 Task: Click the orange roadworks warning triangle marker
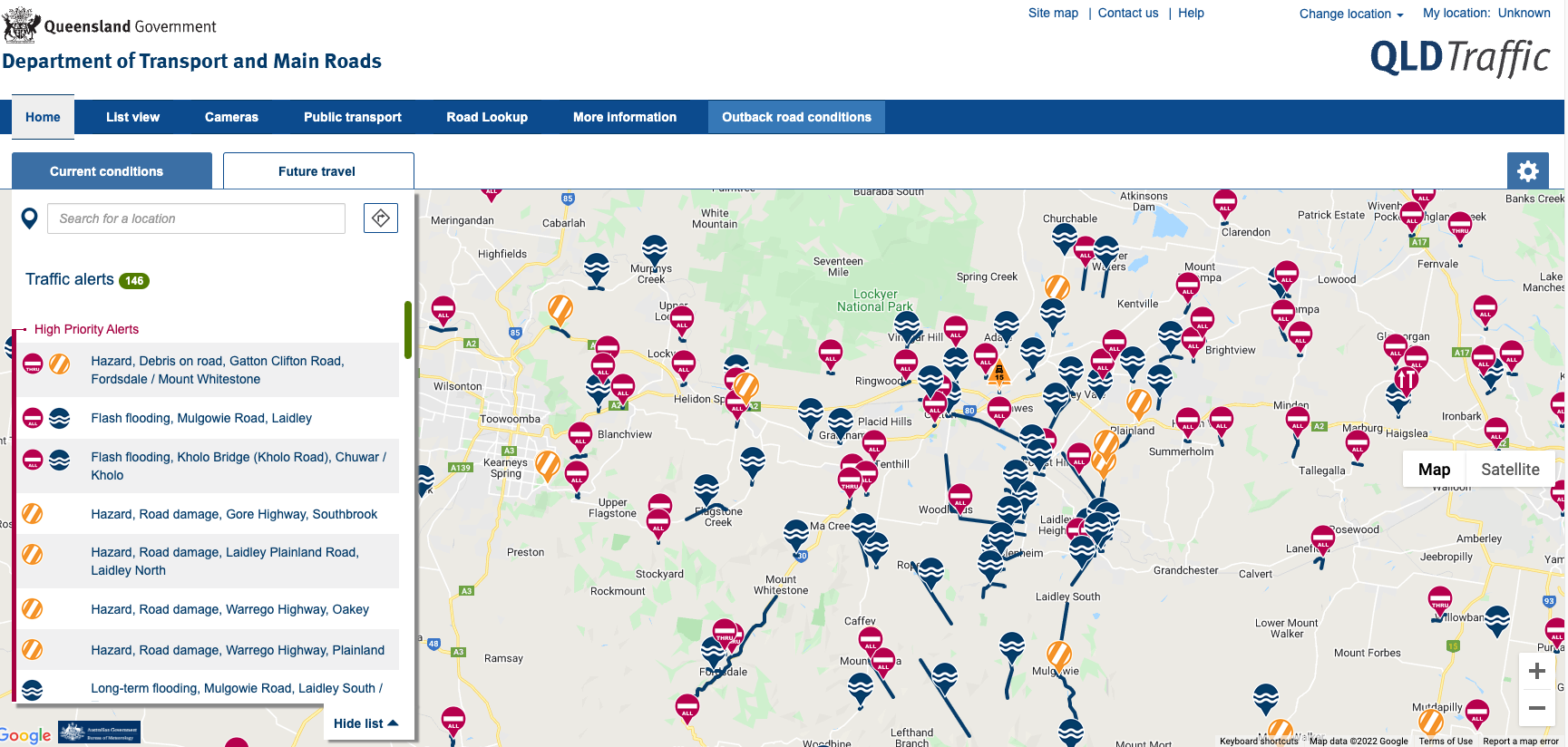pos(999,373)
